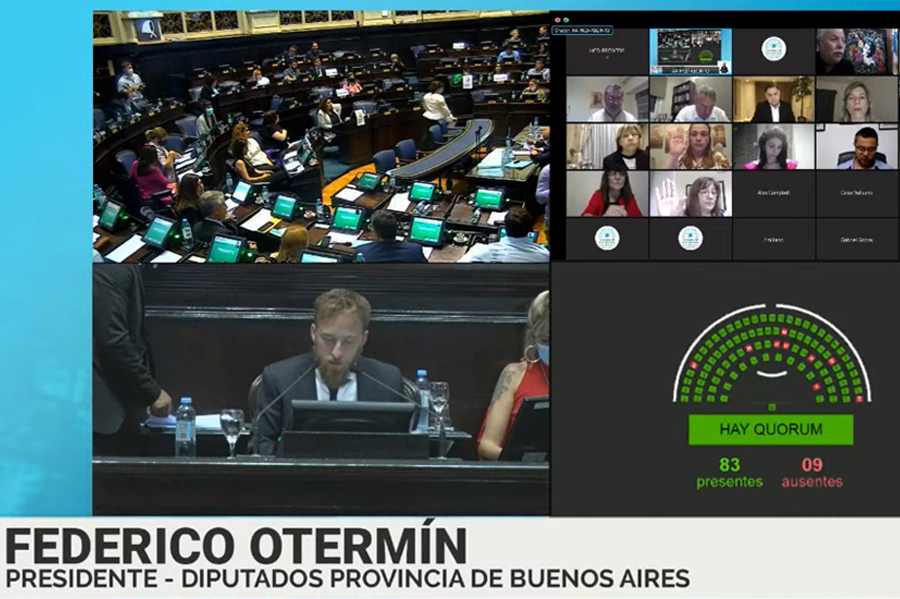Screen dimensions: 900x599
Task: Click the tile showing dark suit and plant
Action: point(773,99)
